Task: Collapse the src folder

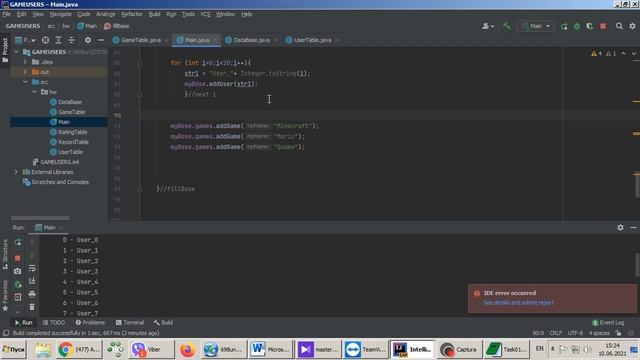Action: (25, 82)
